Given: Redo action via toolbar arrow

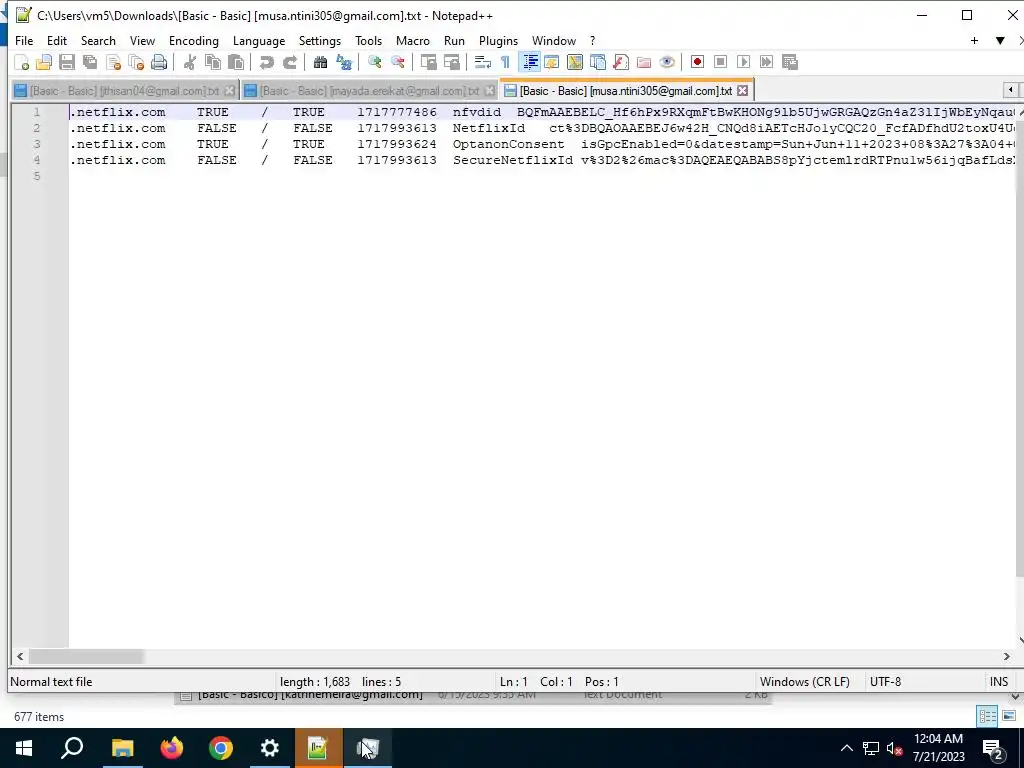Looking at the screenshot, I should coord(289,62).
